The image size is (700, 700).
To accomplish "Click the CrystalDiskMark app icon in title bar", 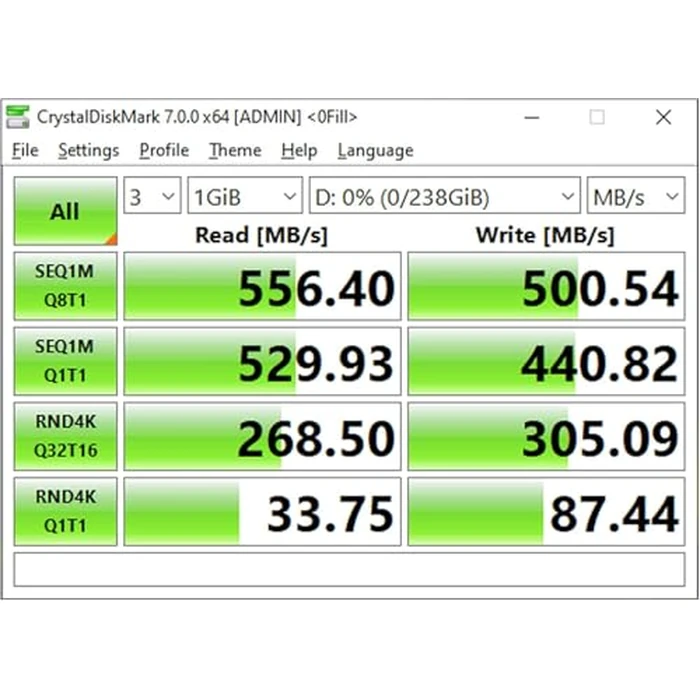I will (x=18, y=117).
